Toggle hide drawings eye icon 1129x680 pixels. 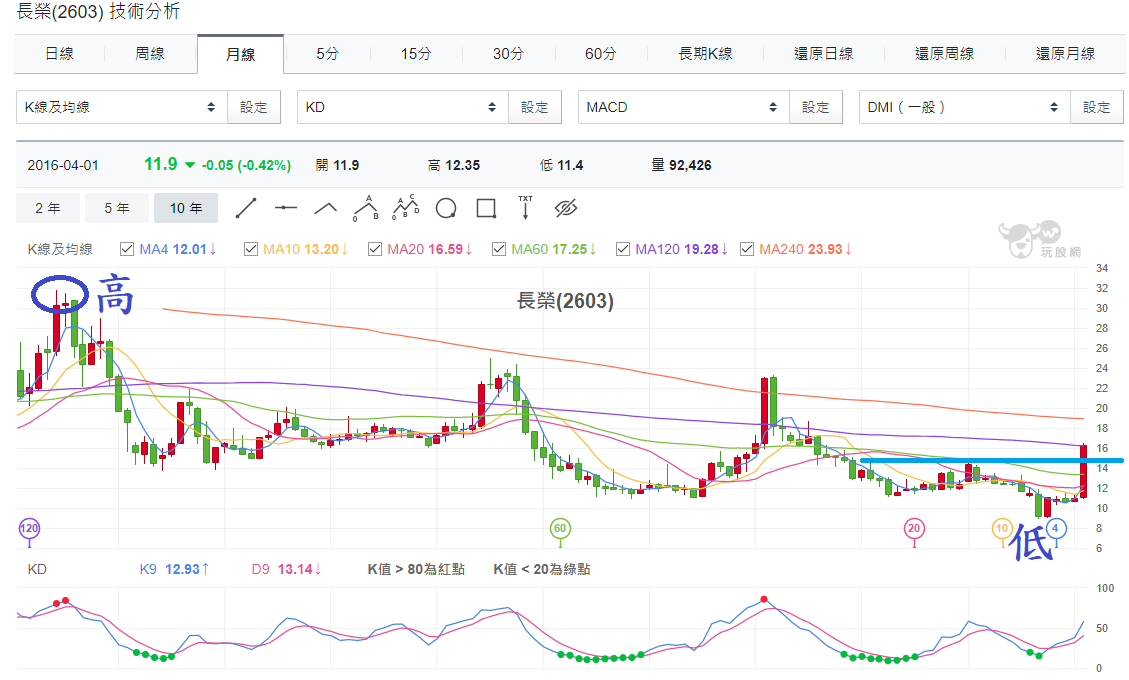coord(566,208)
